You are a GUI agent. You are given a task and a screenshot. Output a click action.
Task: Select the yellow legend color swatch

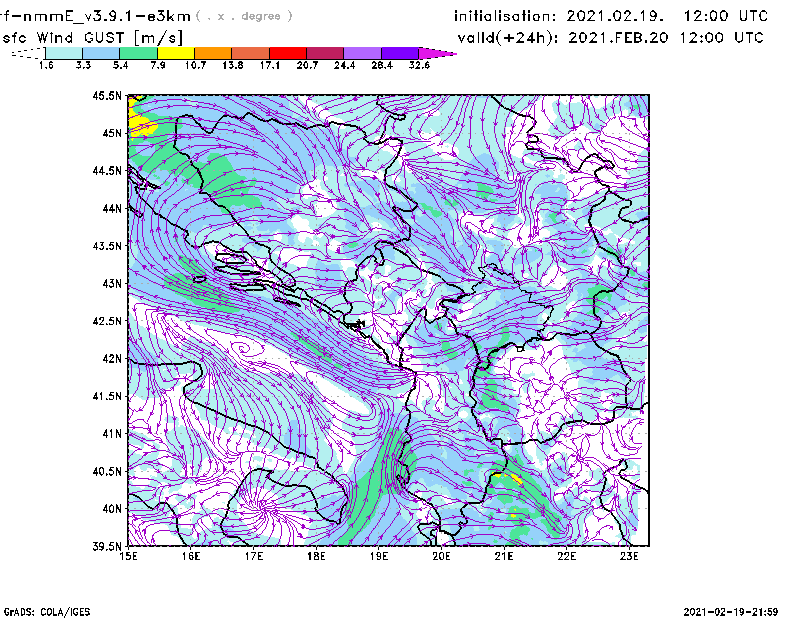[x=176, y=53]
